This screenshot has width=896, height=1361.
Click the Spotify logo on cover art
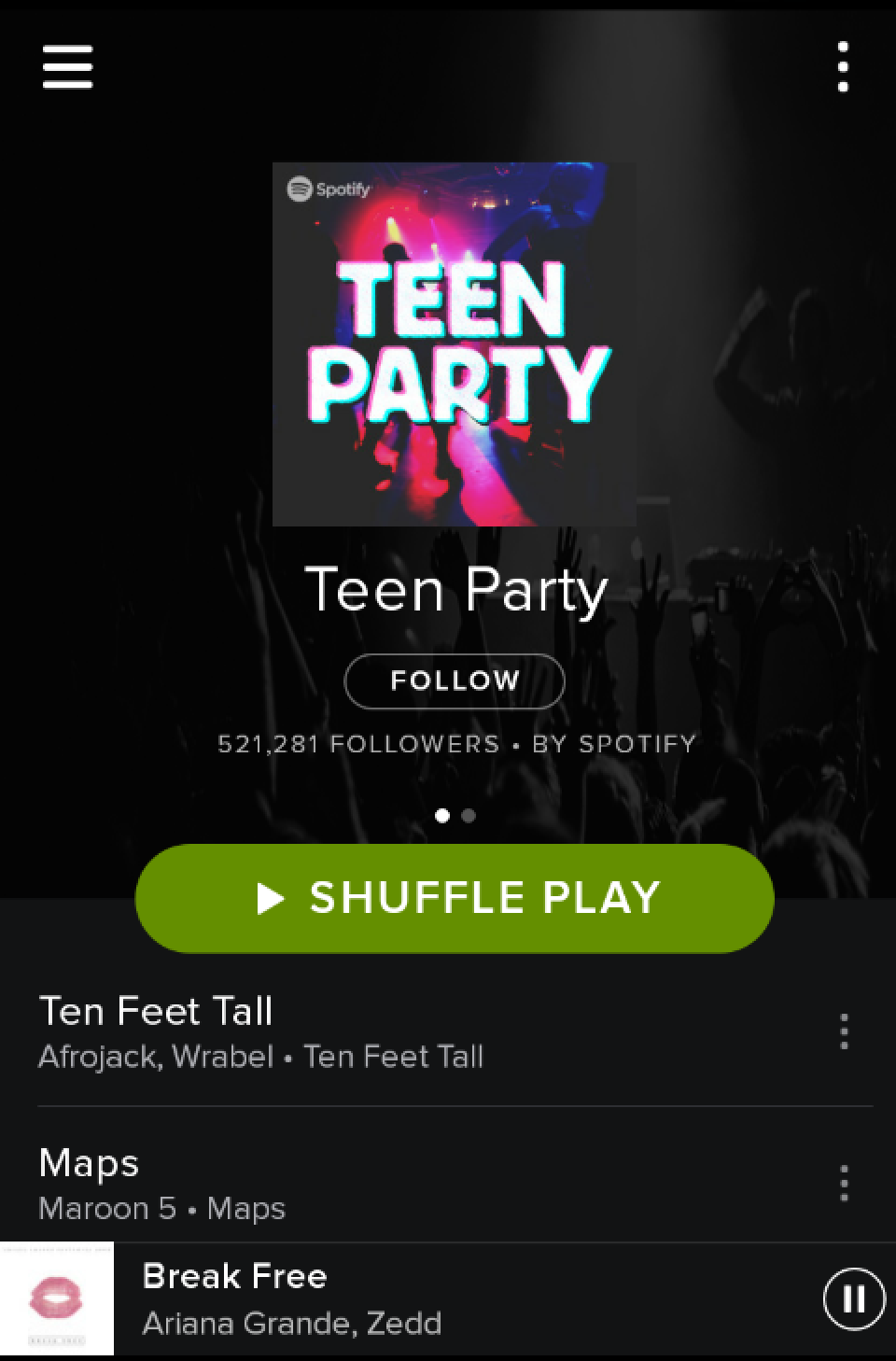[329, 189]
